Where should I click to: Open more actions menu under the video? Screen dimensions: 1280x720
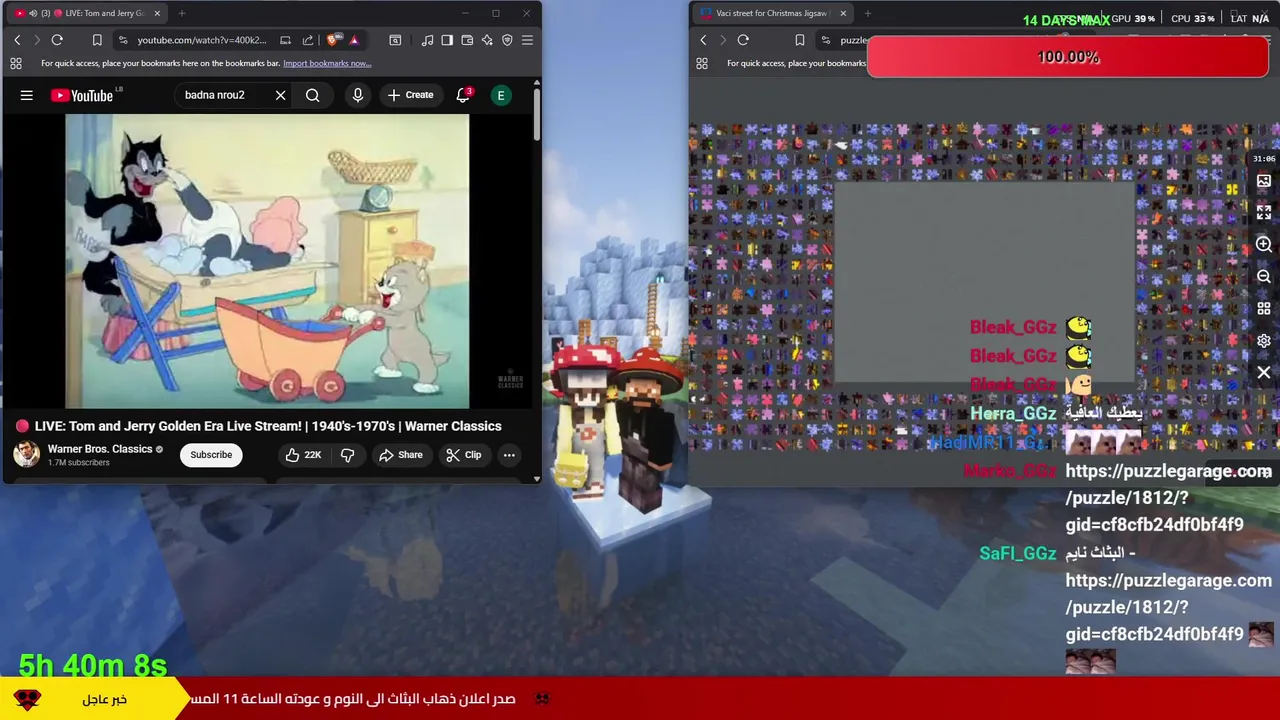(x=509, y=455)
